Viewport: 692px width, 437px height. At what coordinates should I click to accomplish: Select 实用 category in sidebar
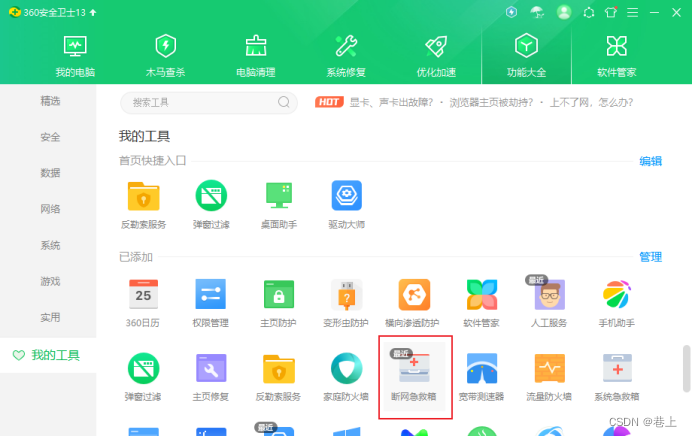click(50, 317)
